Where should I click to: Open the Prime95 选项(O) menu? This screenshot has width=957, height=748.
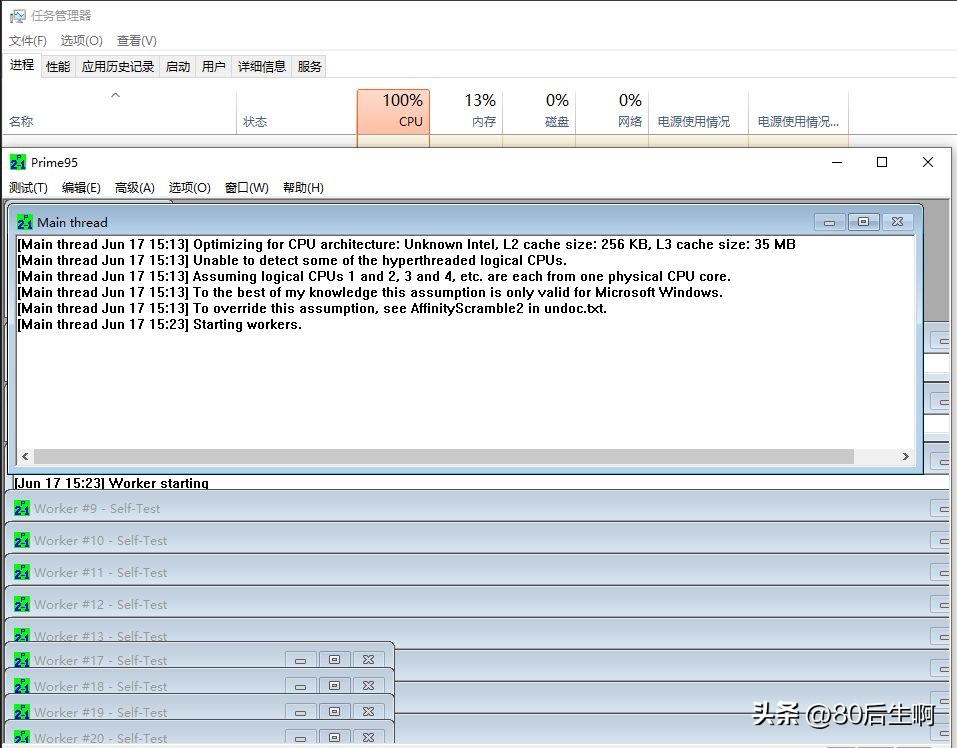(x=189, y=187)
